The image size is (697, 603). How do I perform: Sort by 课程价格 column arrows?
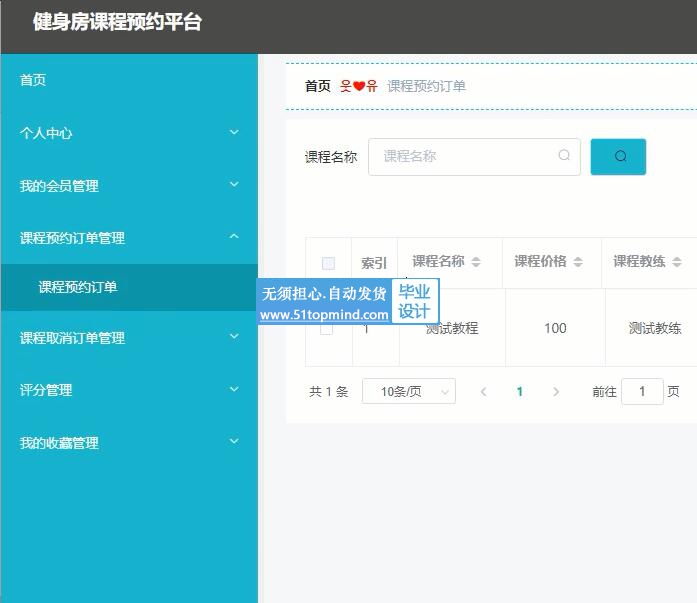click(578, 262)
